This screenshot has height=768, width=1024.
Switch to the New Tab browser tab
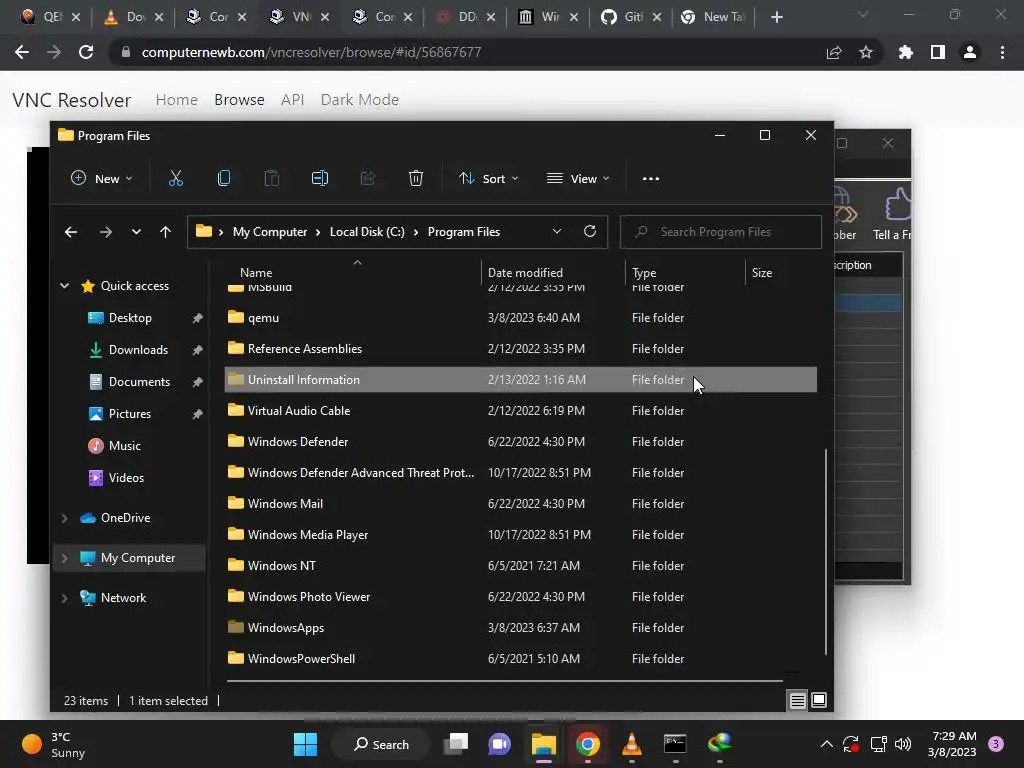[x=714, y=17]
